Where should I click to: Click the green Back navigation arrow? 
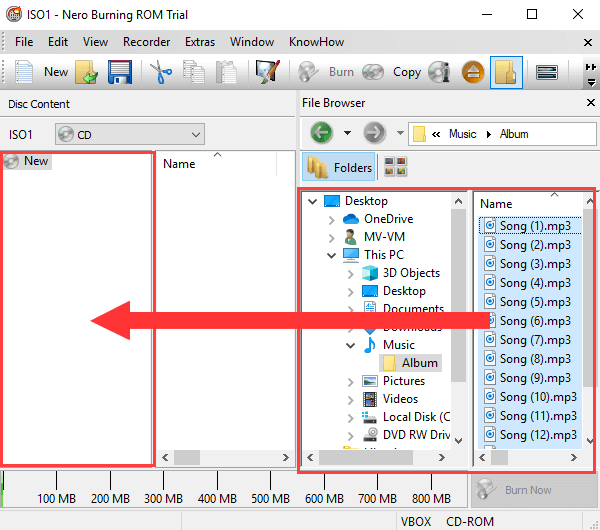tap(321, 133)
